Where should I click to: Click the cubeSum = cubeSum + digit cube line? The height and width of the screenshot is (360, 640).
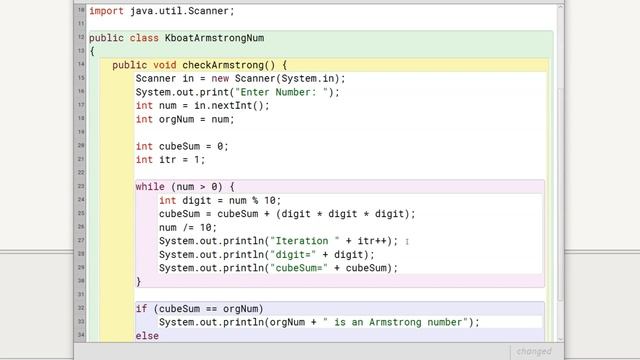coord(287,214)
